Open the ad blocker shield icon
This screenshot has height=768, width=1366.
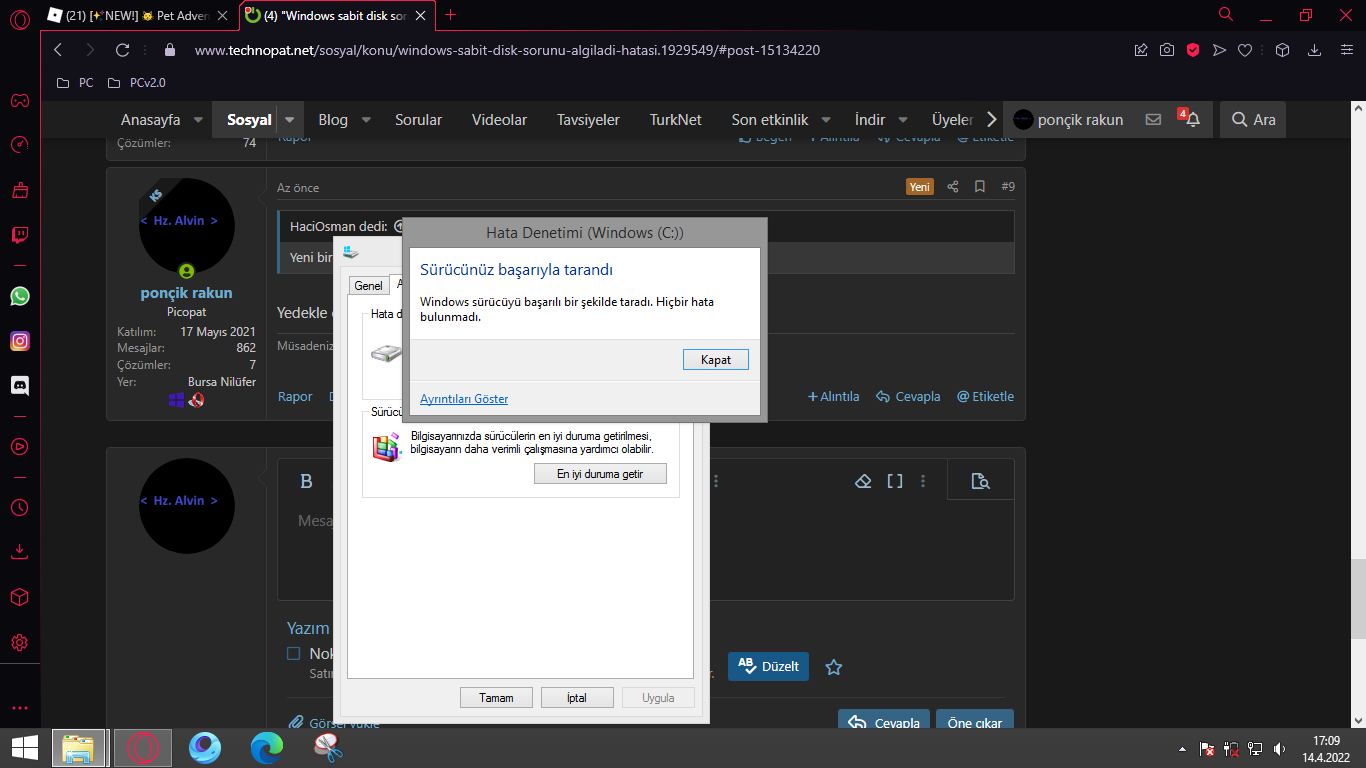[x=1193, y=50]
